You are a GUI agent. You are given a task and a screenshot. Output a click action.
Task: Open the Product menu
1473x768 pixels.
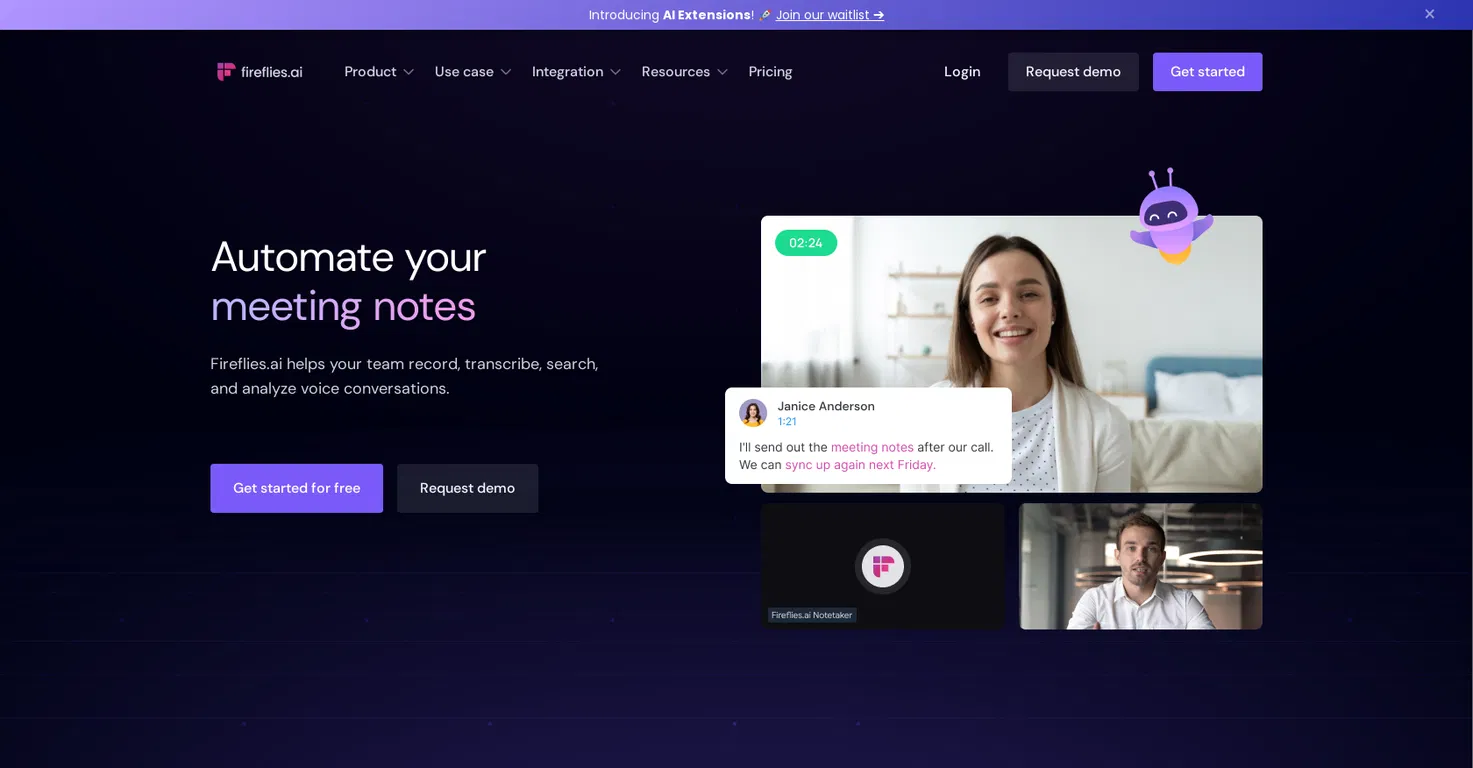click(x=371, y=72)
